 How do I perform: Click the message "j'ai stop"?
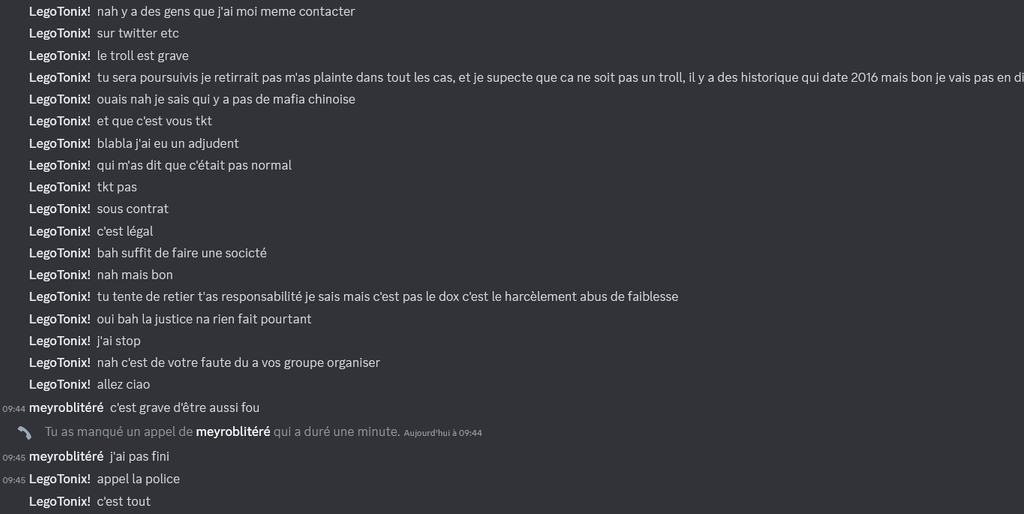point(118,341)
